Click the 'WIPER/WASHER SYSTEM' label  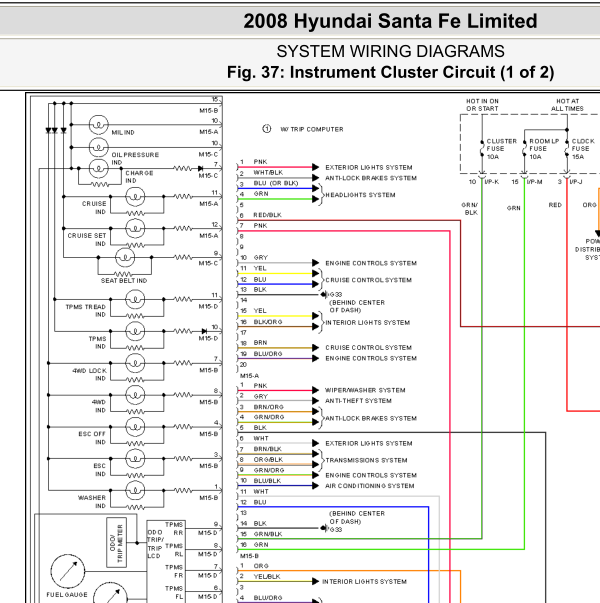point(365,390)
